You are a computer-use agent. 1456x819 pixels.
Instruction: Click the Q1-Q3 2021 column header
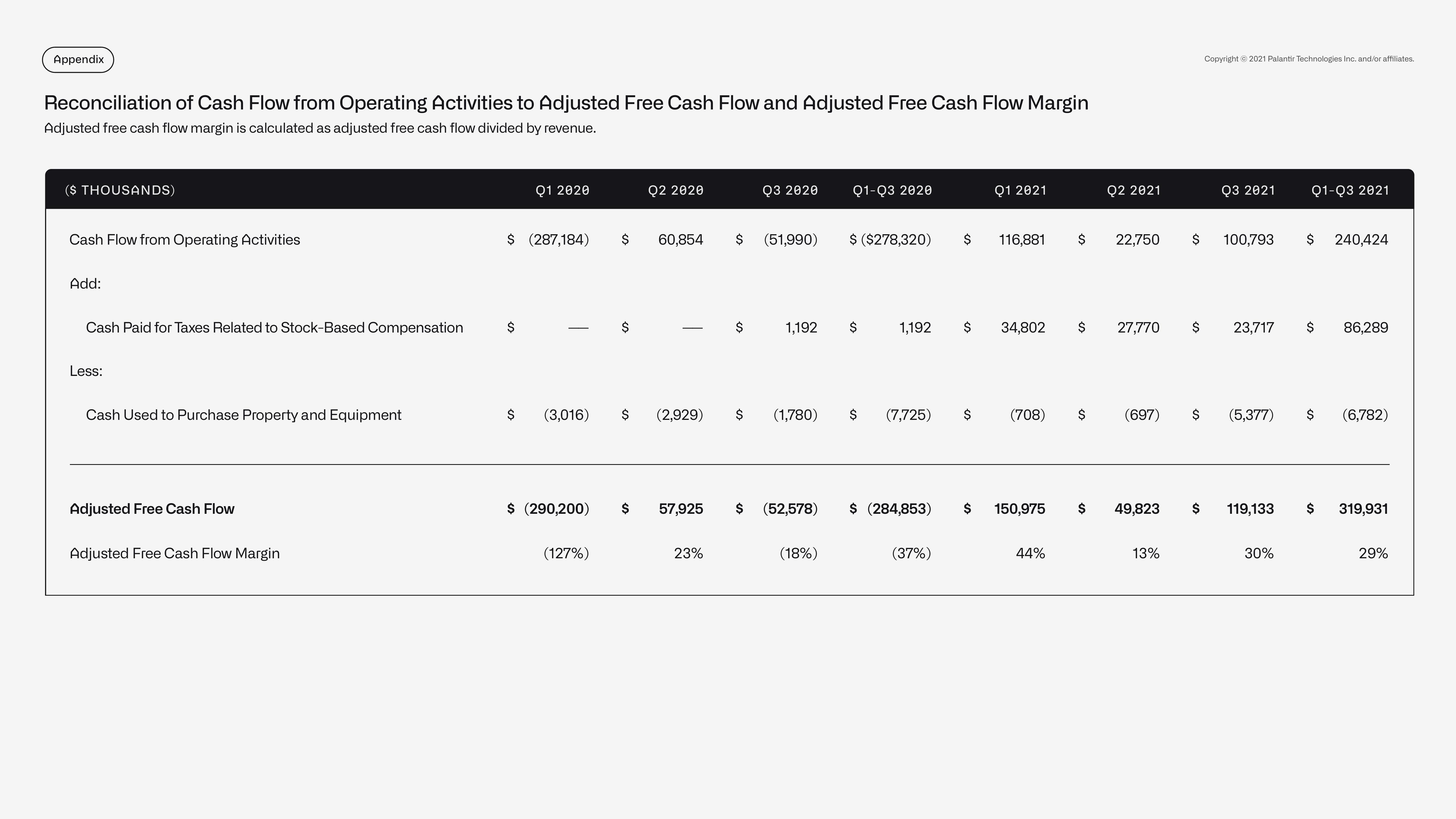pyautogui.click(x=1350, y=191)
